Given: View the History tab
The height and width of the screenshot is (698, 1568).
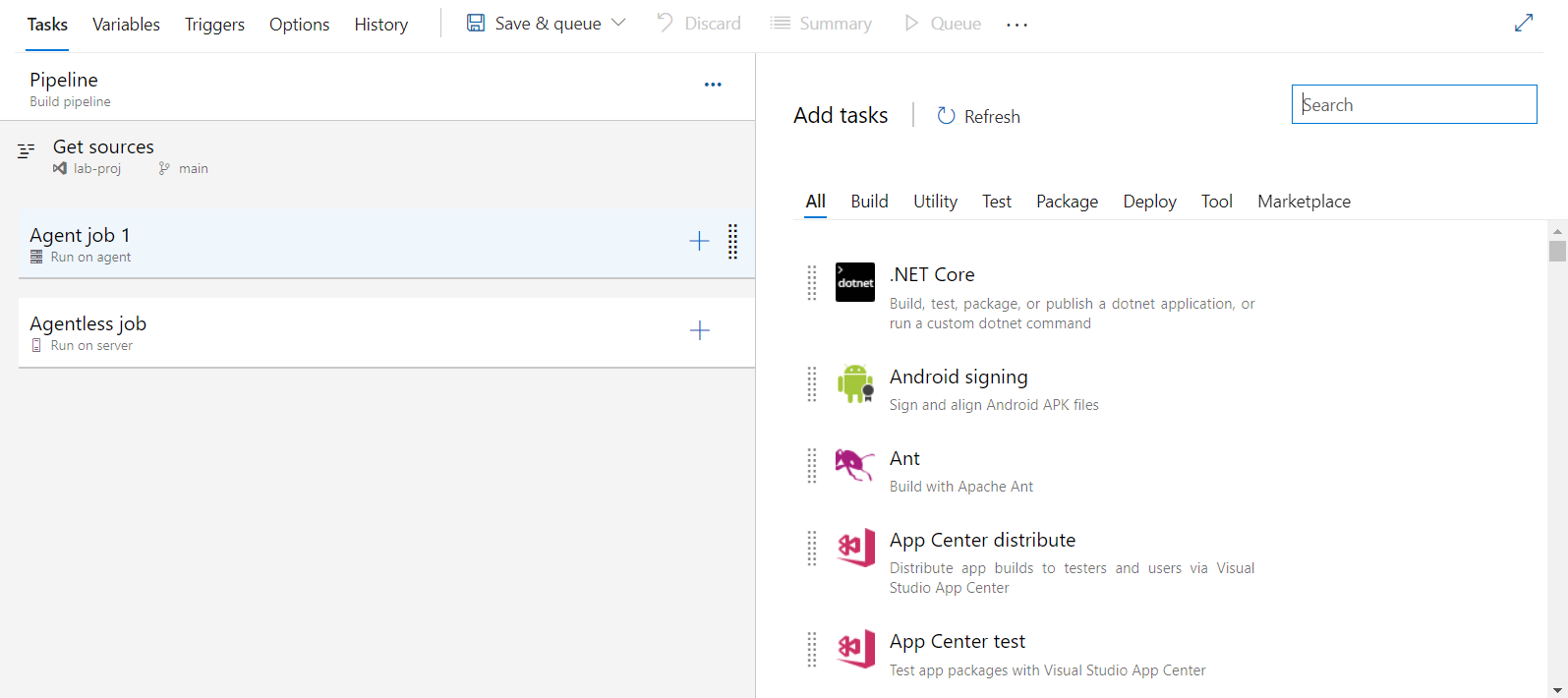Looking at the screenshot, I should pyautogui.click(x=381, y=25).
